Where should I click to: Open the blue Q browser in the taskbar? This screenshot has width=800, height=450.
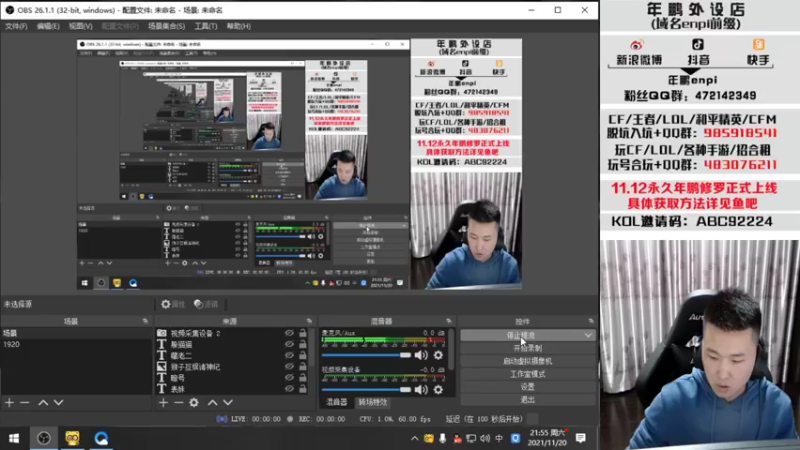pos(101,438)
